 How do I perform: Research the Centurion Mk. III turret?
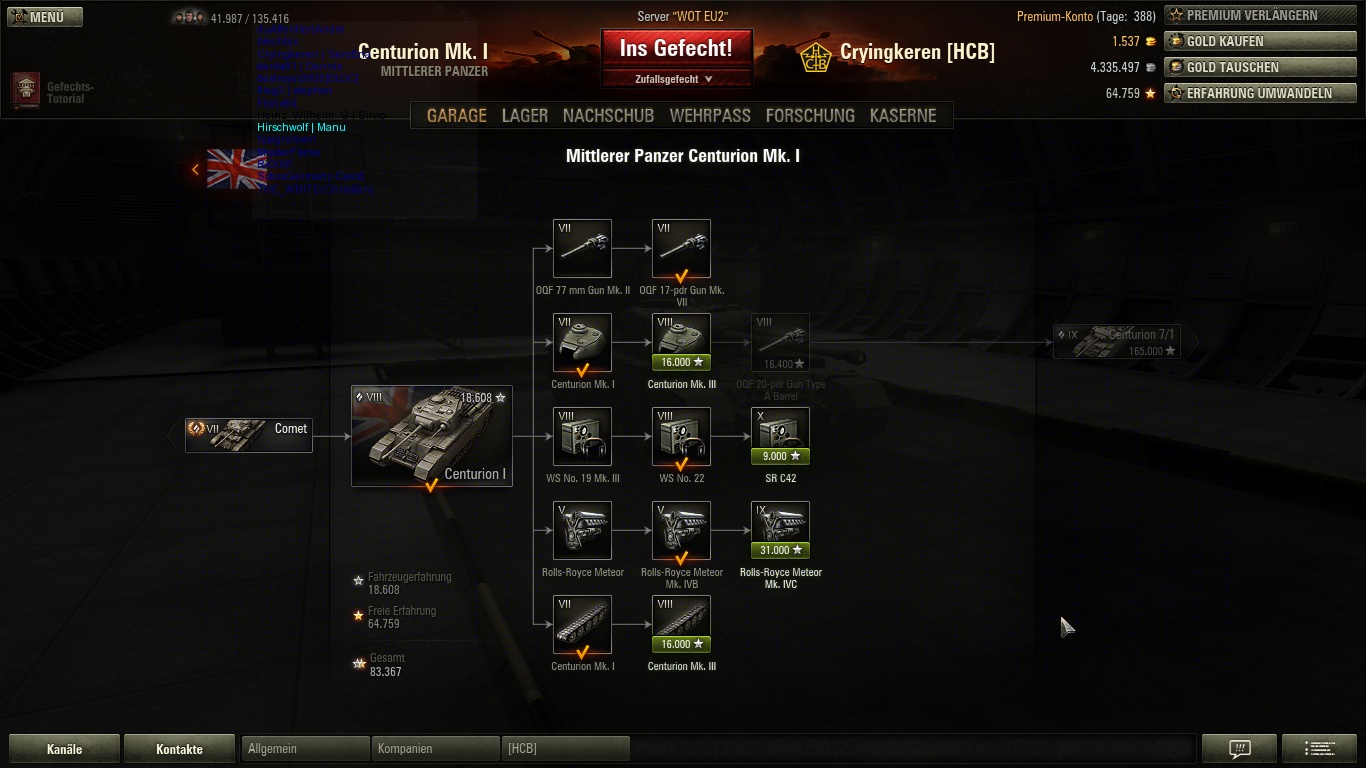(681, 342)
